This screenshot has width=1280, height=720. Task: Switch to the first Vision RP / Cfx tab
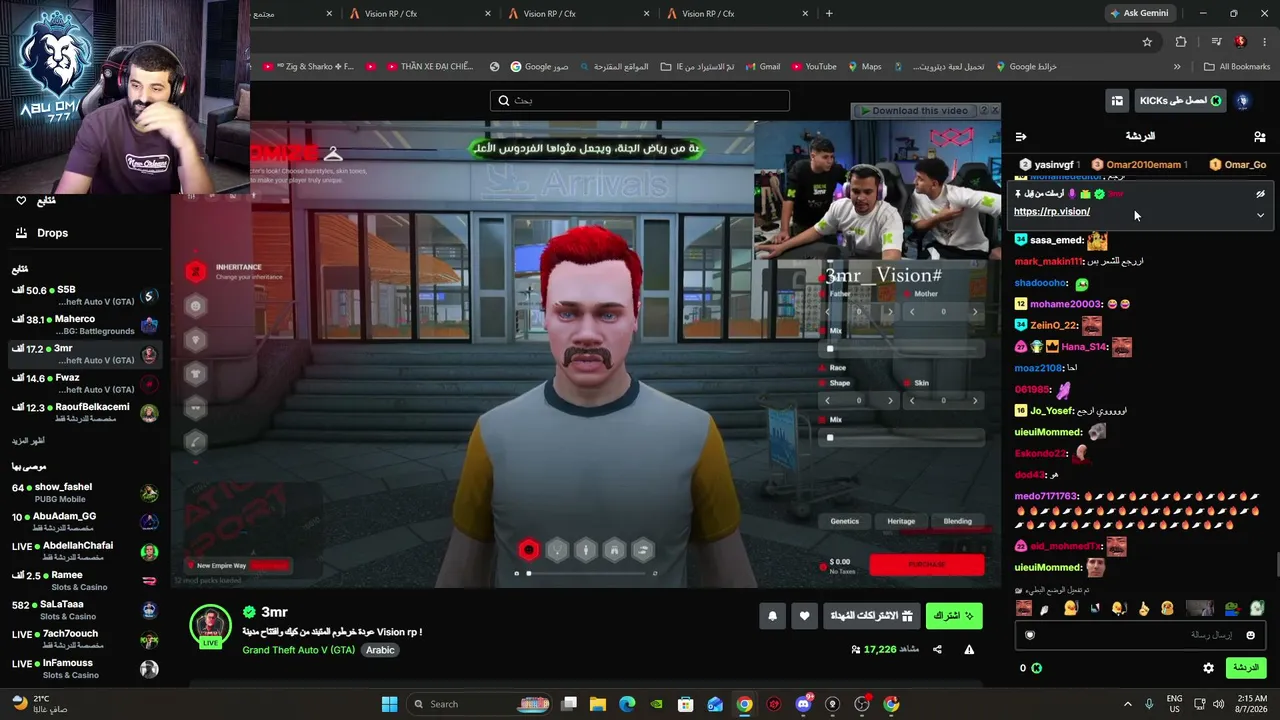pos(419,13)
